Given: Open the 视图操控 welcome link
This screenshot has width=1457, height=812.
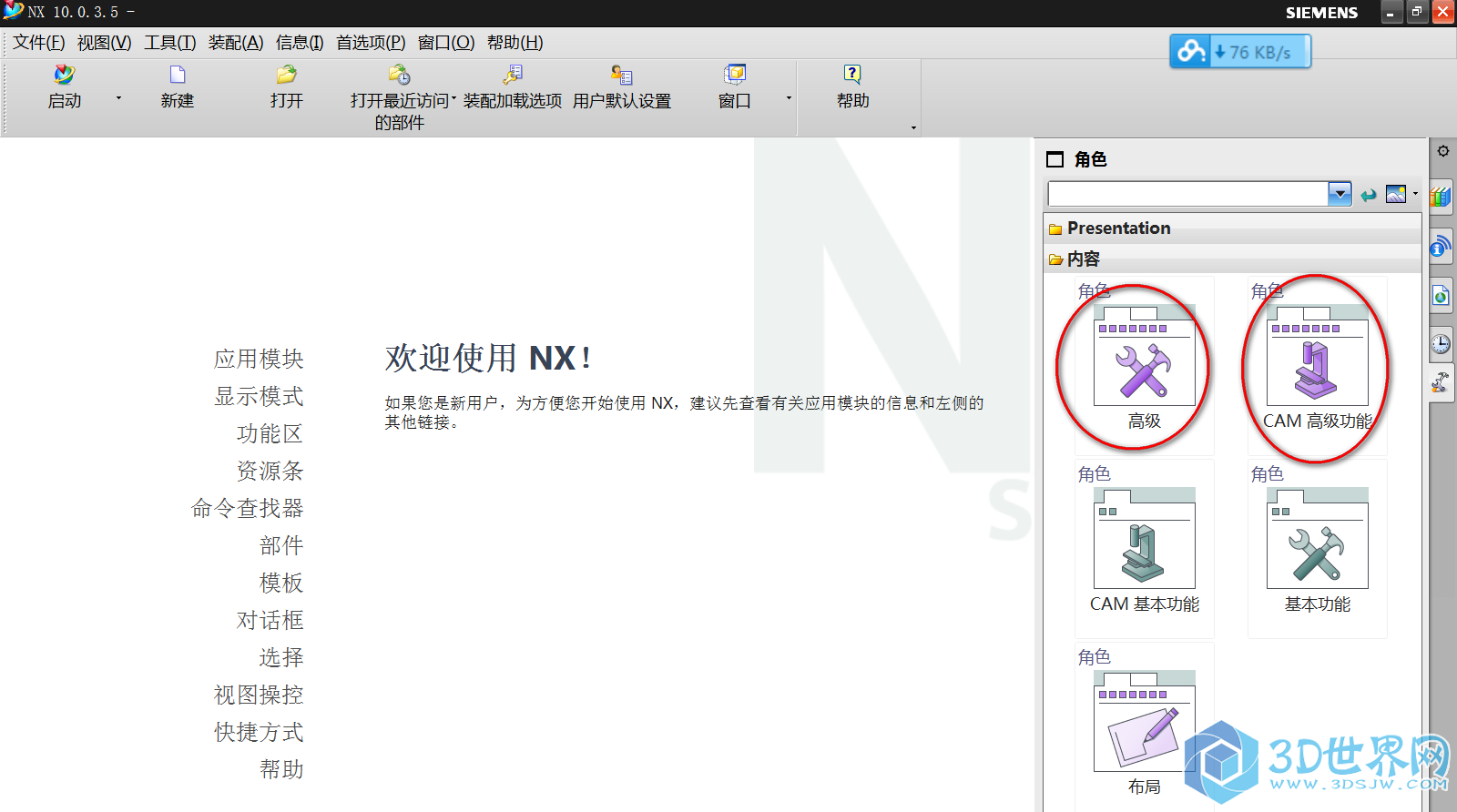Looking at the screenshot, I should click(259, 695).
